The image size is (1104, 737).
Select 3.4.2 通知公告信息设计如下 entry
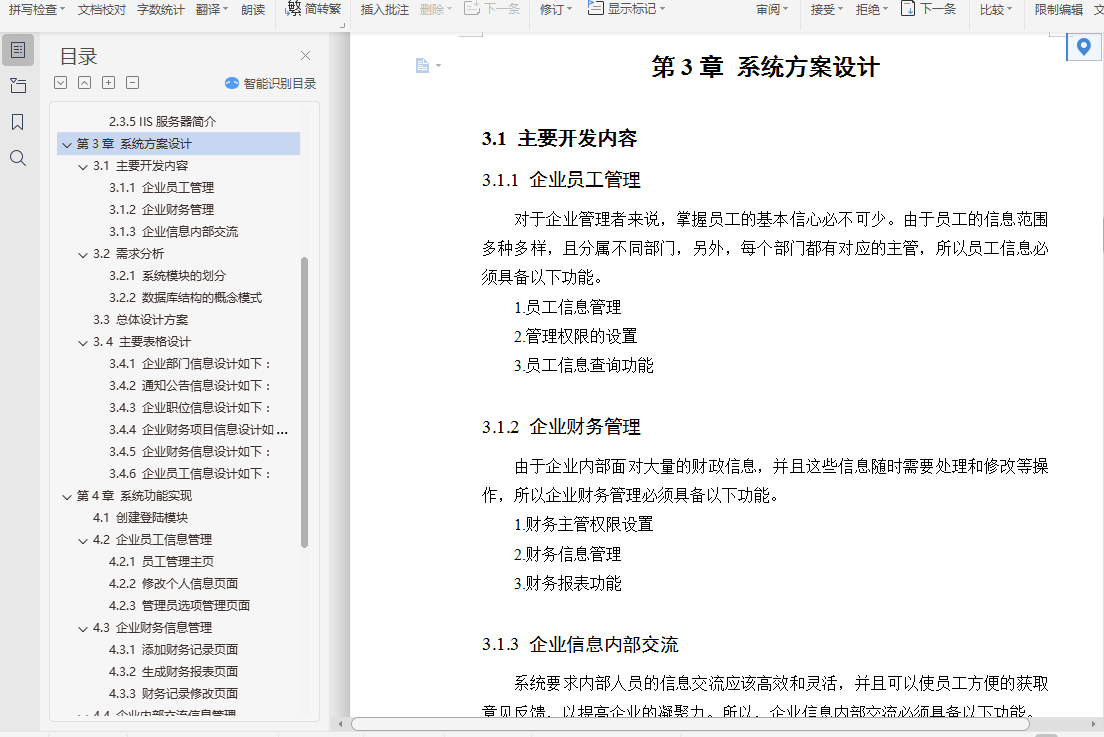click(x=190, y=386)
